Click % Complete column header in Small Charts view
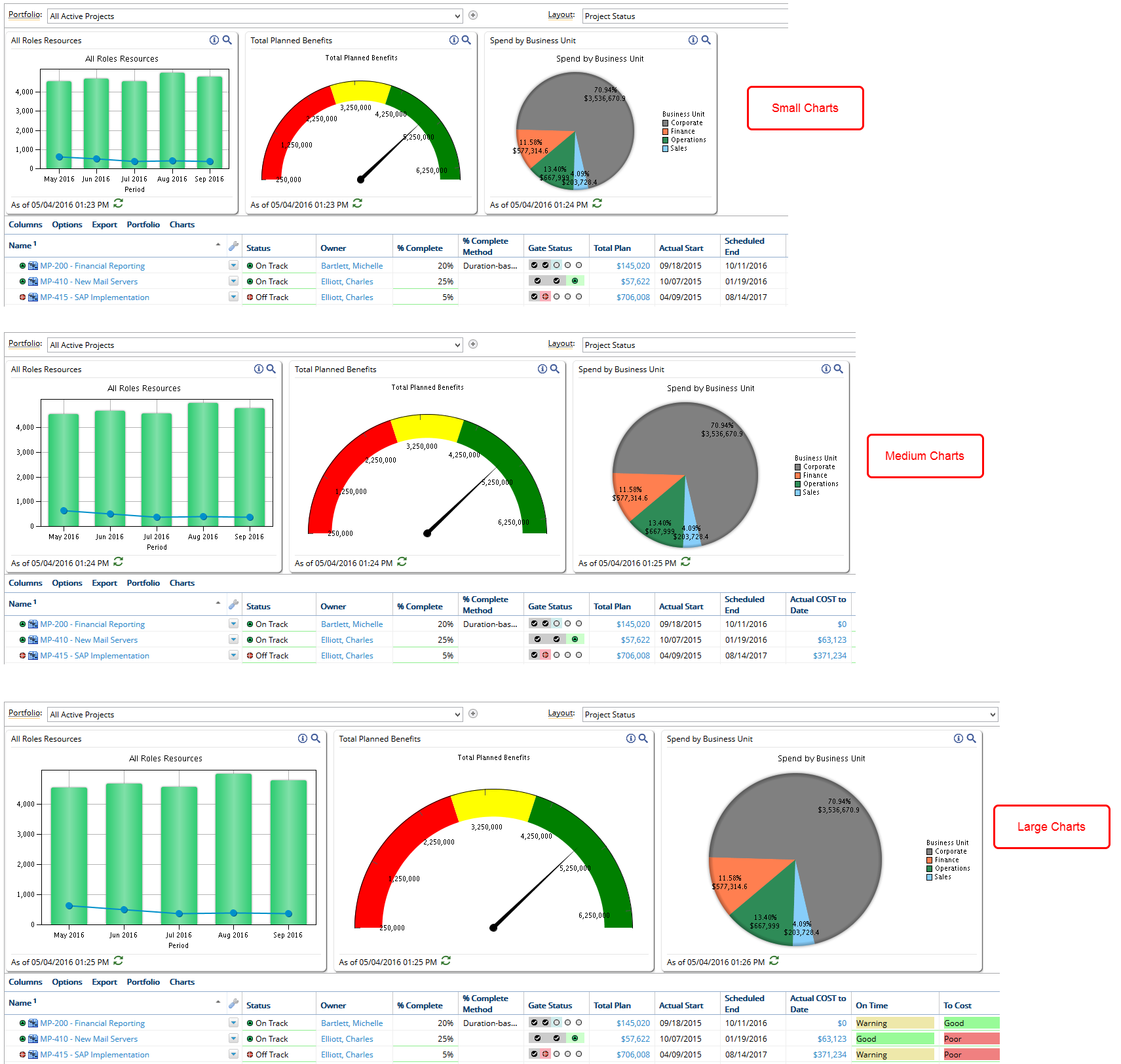 (x=420, y=248)
